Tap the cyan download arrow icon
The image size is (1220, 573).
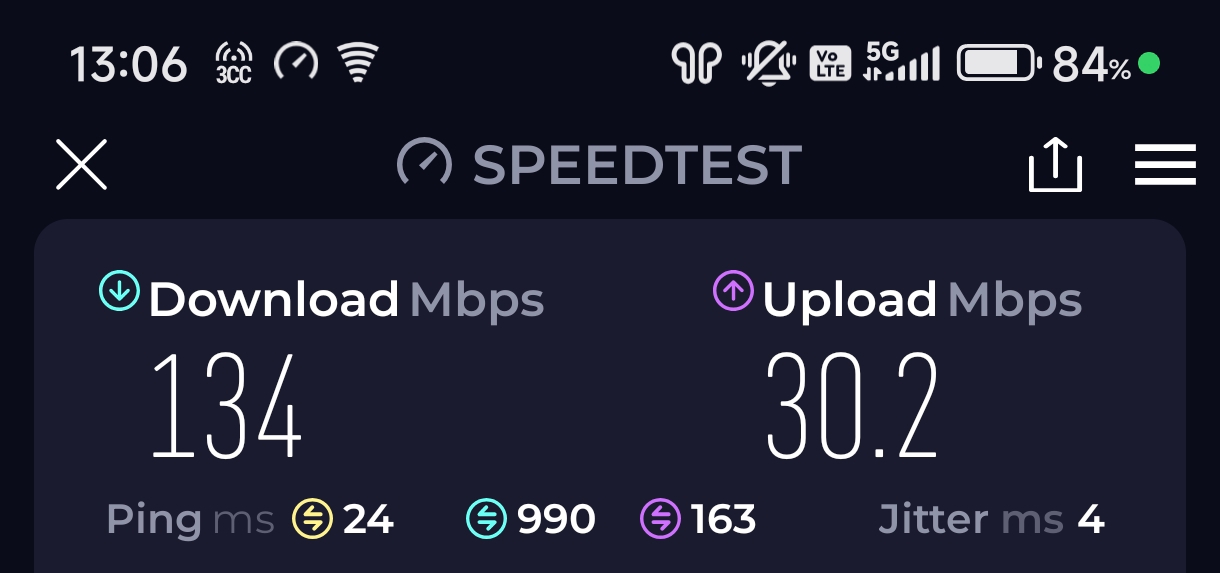pyautogui.click(x=119, y=291)
